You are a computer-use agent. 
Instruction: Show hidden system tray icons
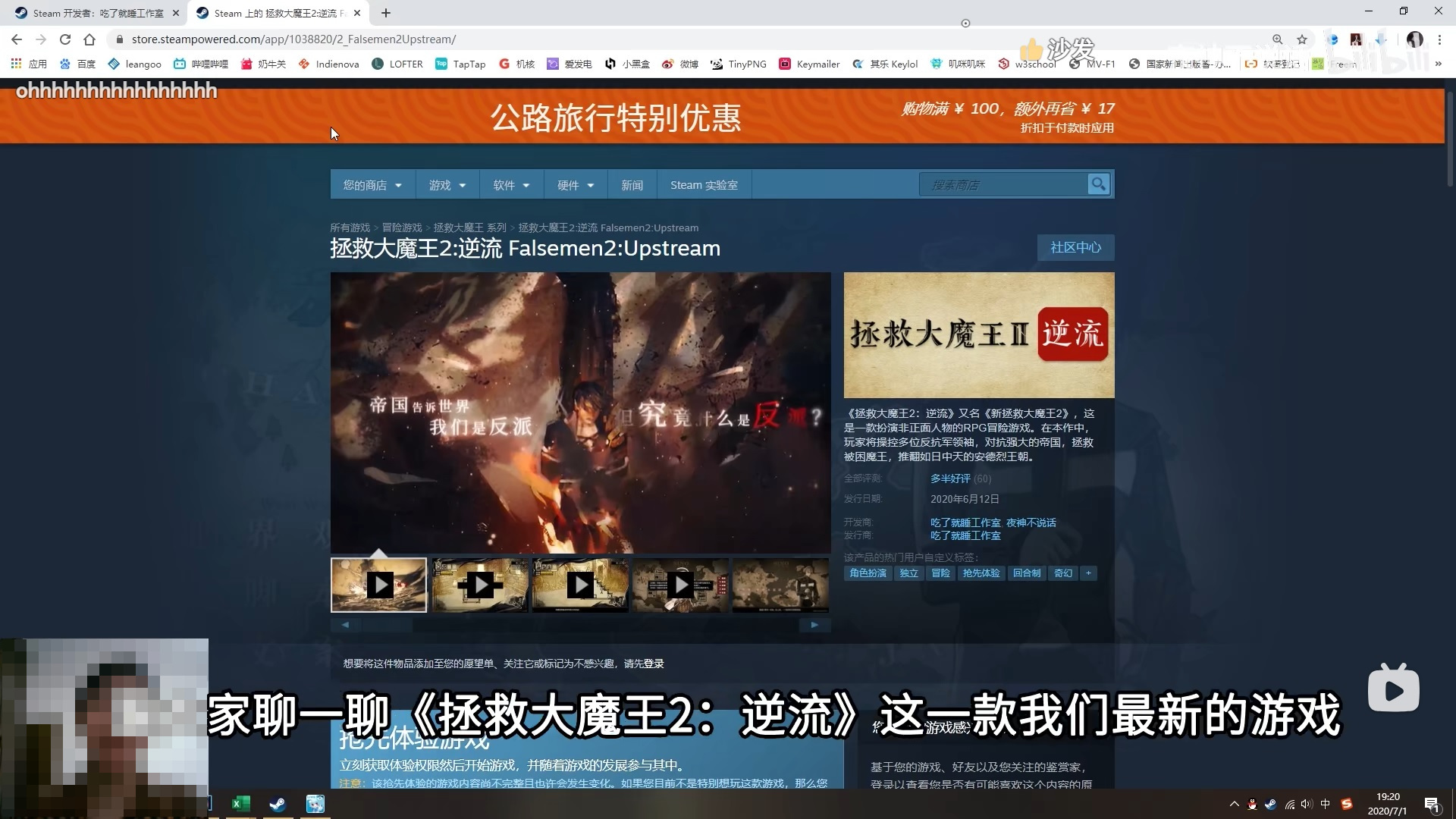tap(1234, 804)
